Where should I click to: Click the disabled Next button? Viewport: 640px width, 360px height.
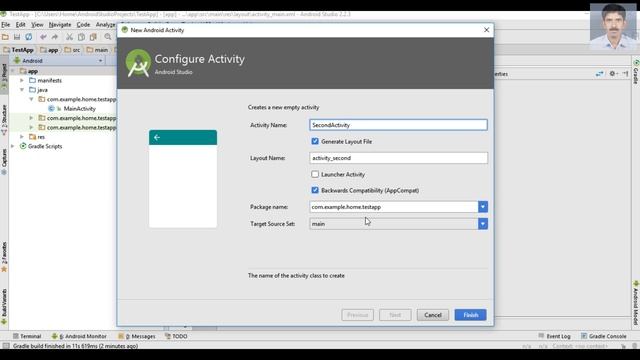395,315
